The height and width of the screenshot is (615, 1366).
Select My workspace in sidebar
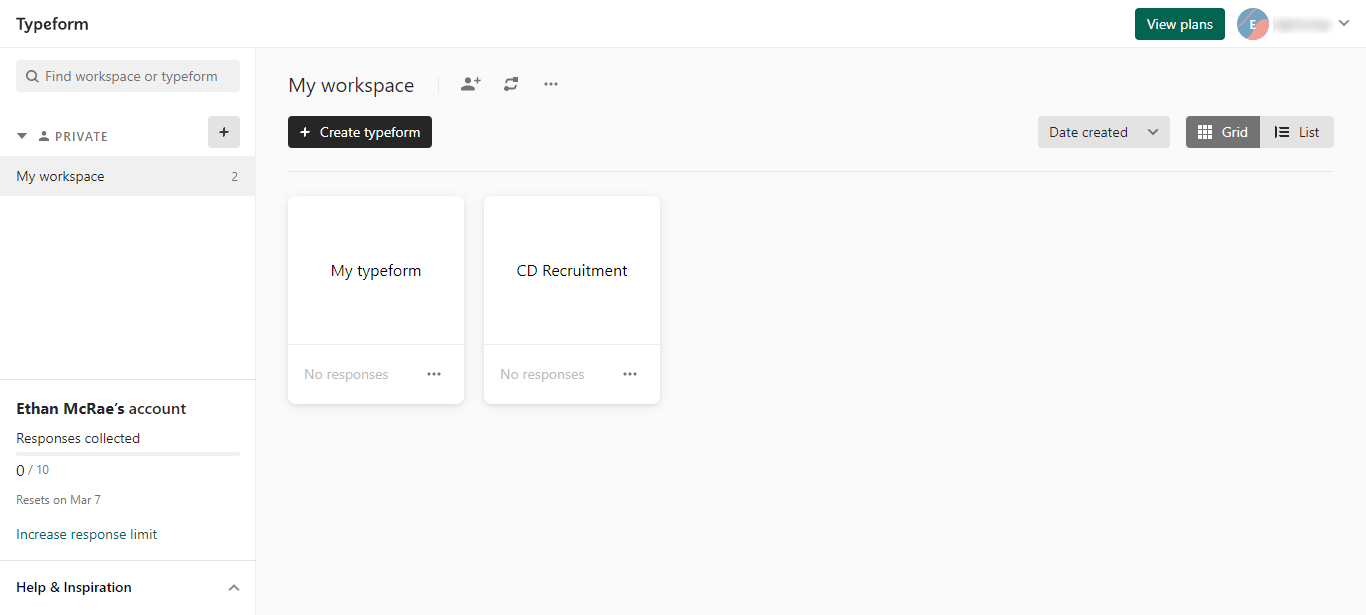click(128, 176)
